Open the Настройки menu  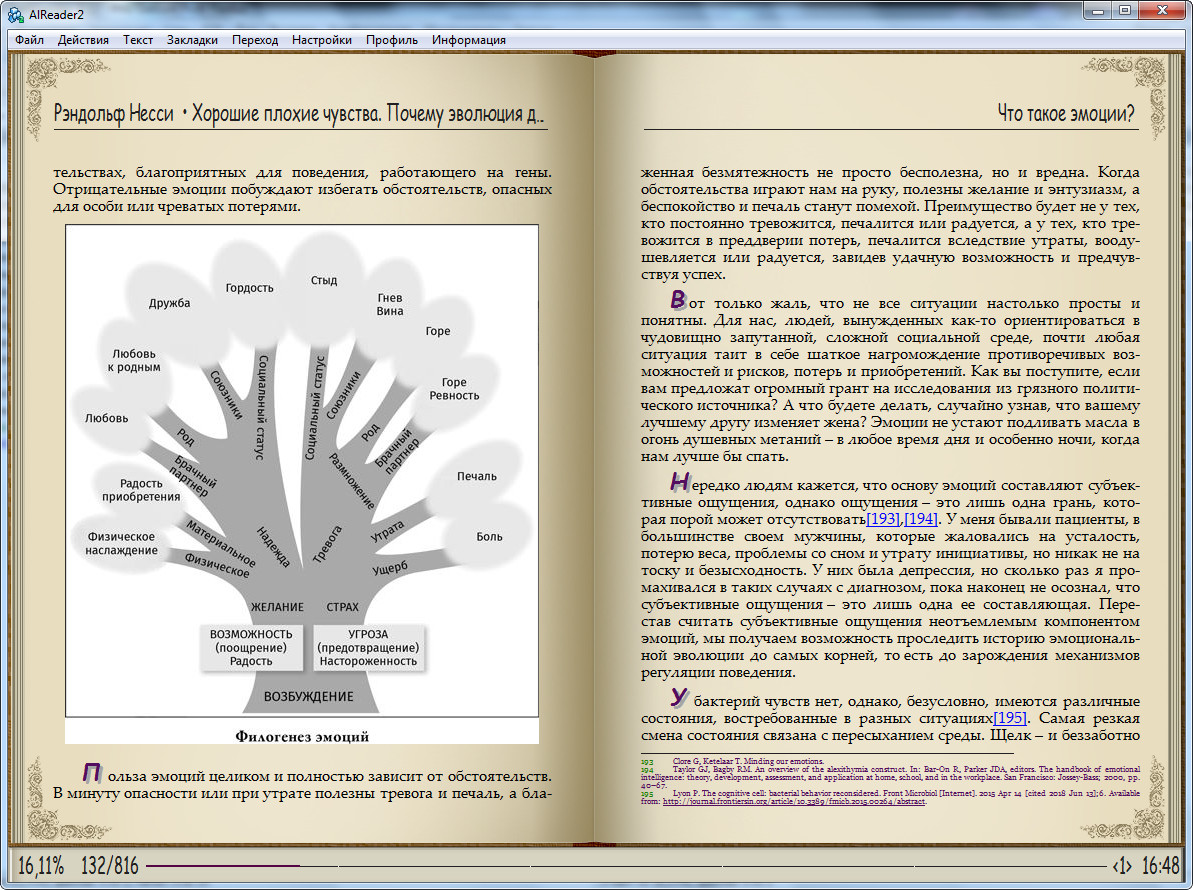(x=322, y=40)
